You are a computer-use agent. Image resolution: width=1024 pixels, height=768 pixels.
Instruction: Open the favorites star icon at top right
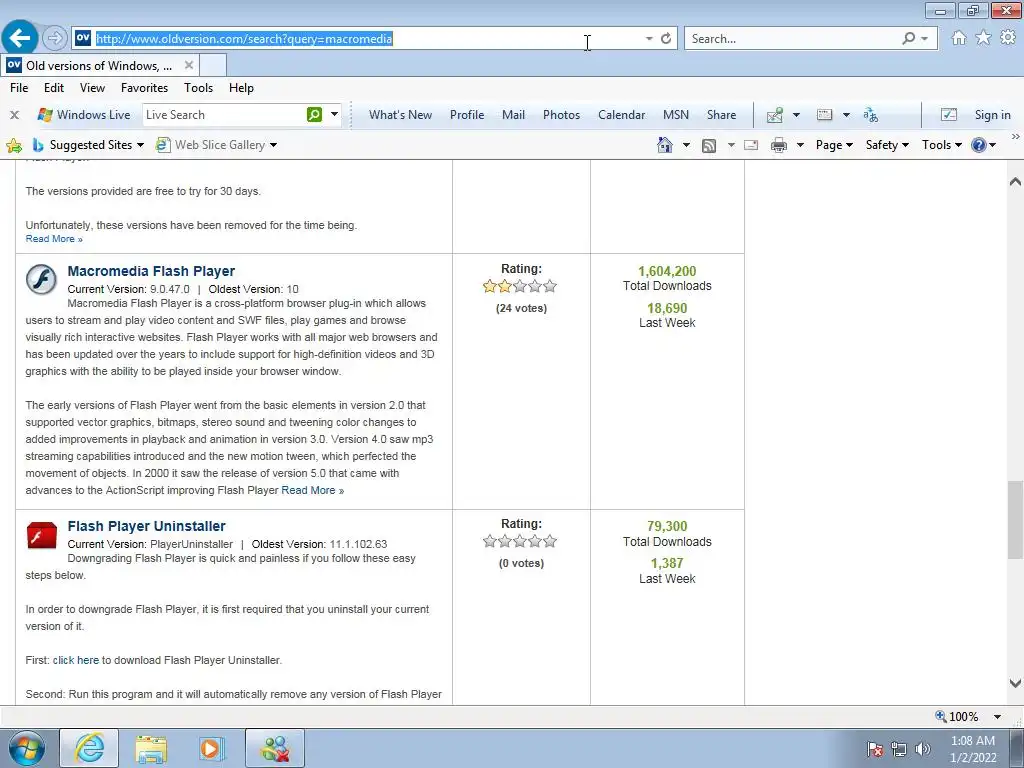click(x=984, y=38)
